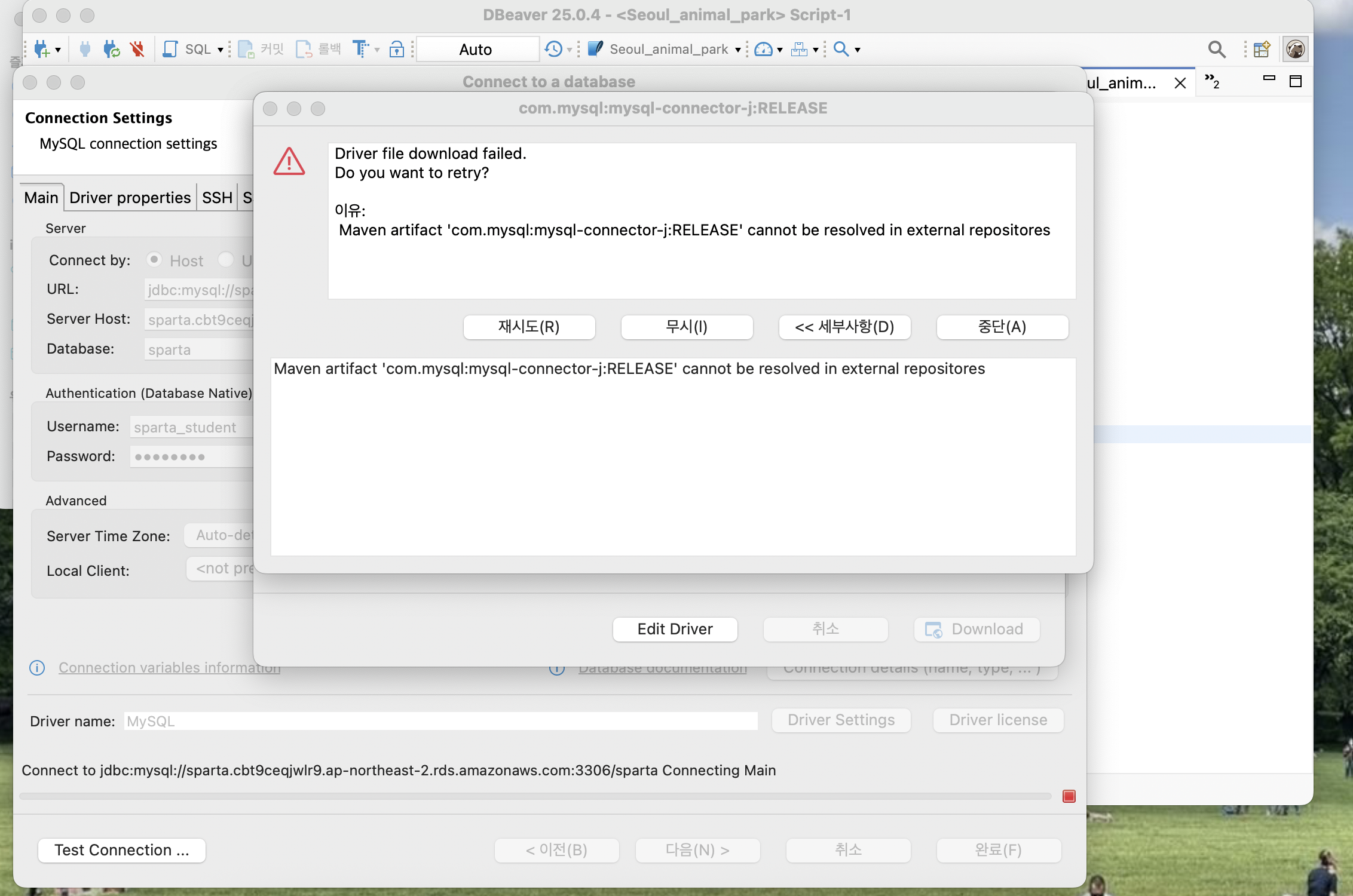
Task: Click the 완료(F) finish button
Action: 999,851
